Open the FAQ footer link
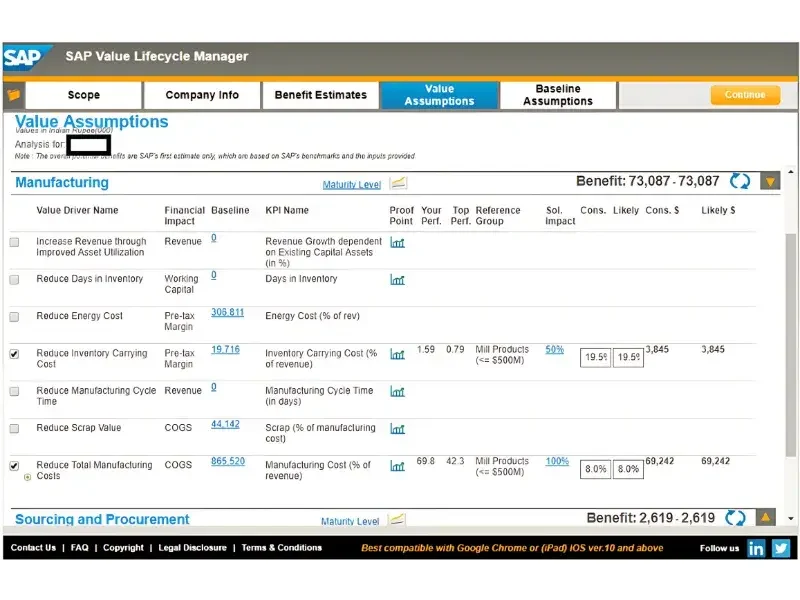Screen dimensions: 800x600 point(79,547)
